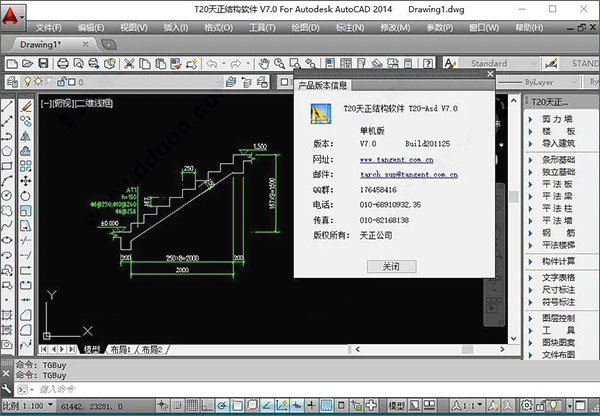Select the Move tool with four arrows
The height and width of the screenshot is (416, 600).
(x=26, y=181)
